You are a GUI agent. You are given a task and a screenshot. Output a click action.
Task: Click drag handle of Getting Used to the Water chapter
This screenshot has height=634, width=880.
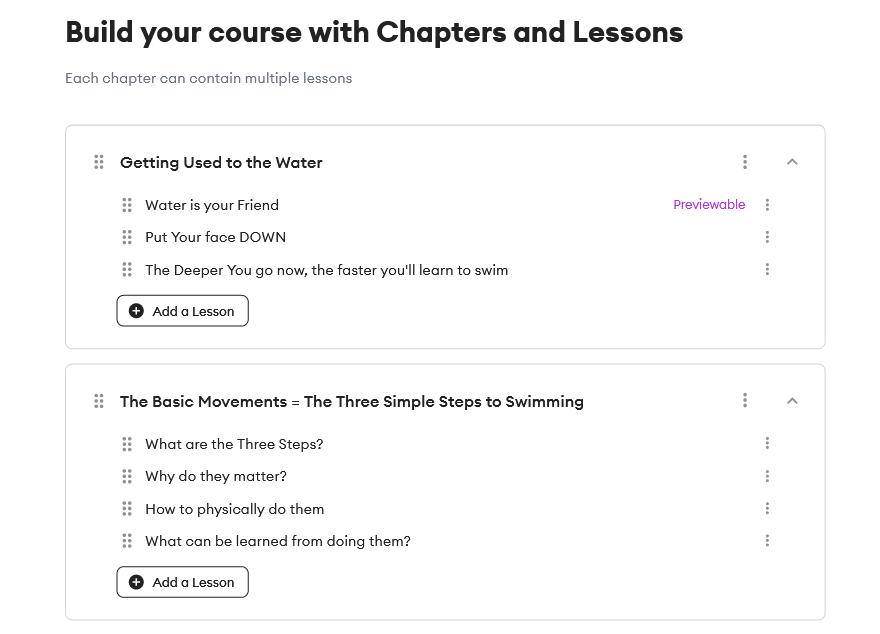tap(99, 162)
